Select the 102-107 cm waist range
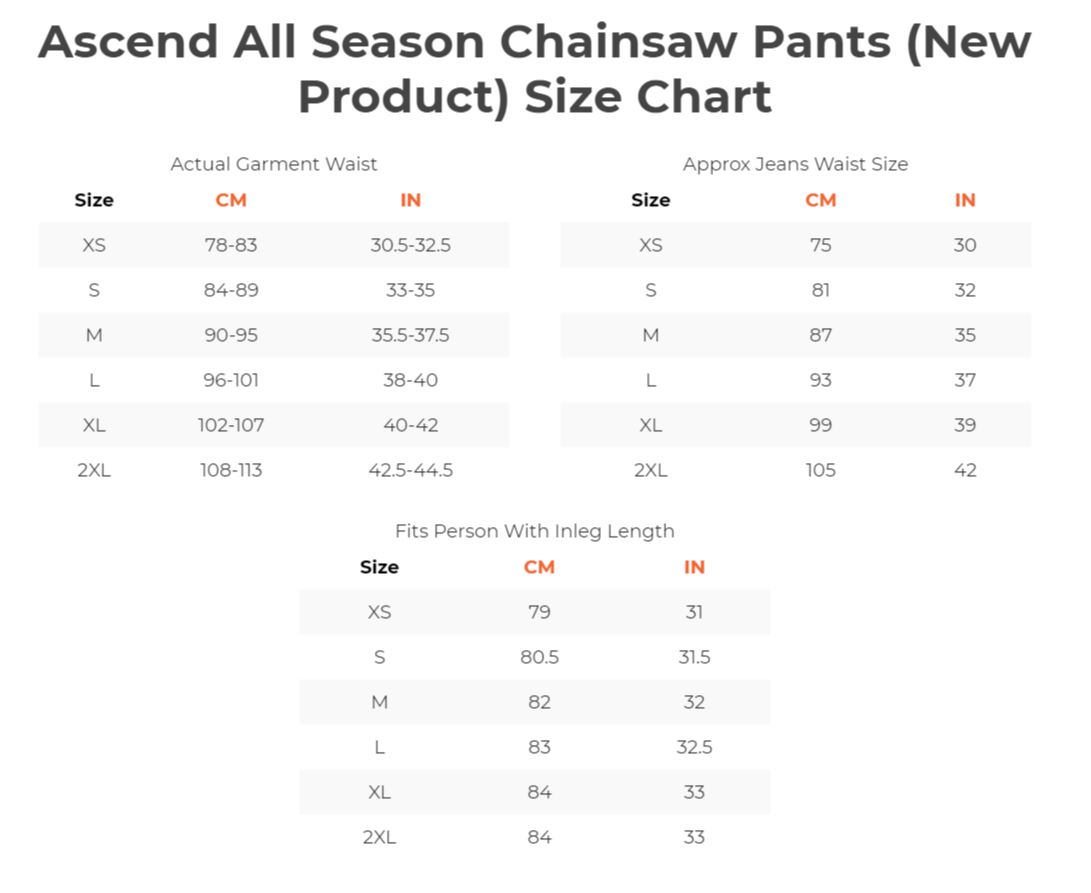The image size is (1091, 893). (231, 425)
